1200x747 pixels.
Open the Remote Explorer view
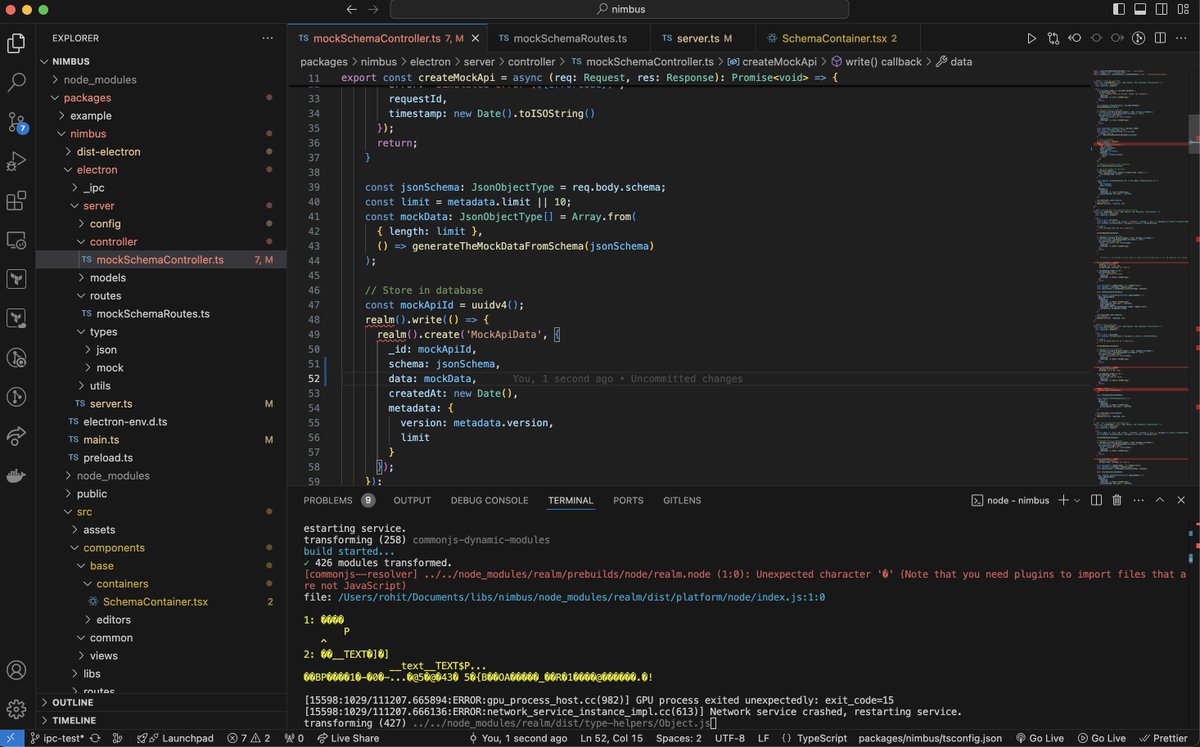click(x=17, y=240)
